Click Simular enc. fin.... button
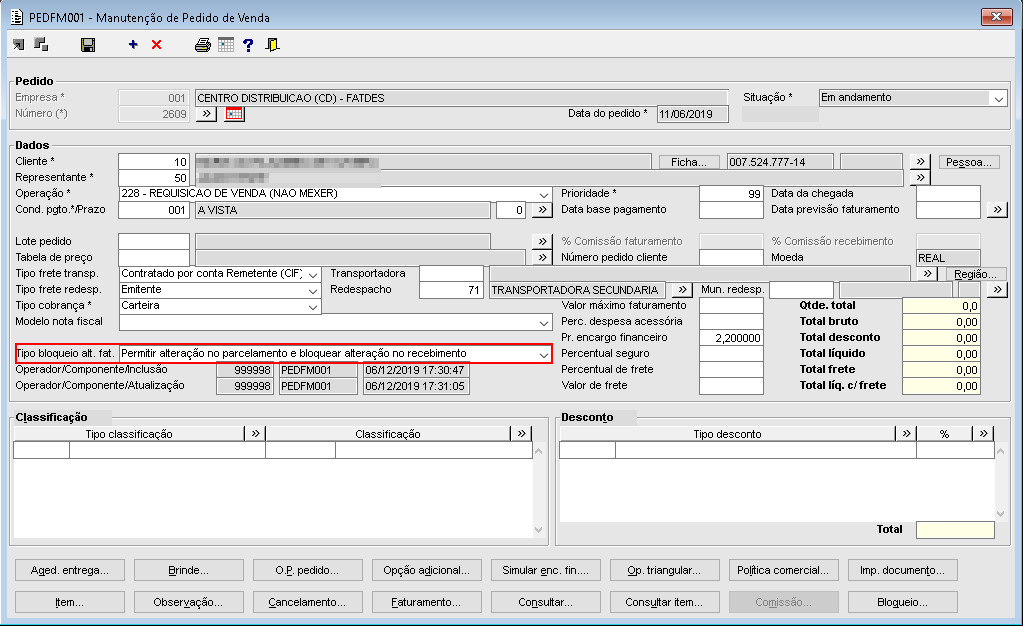This screenshot has height=626, width=1023. [x=545, y=570]
